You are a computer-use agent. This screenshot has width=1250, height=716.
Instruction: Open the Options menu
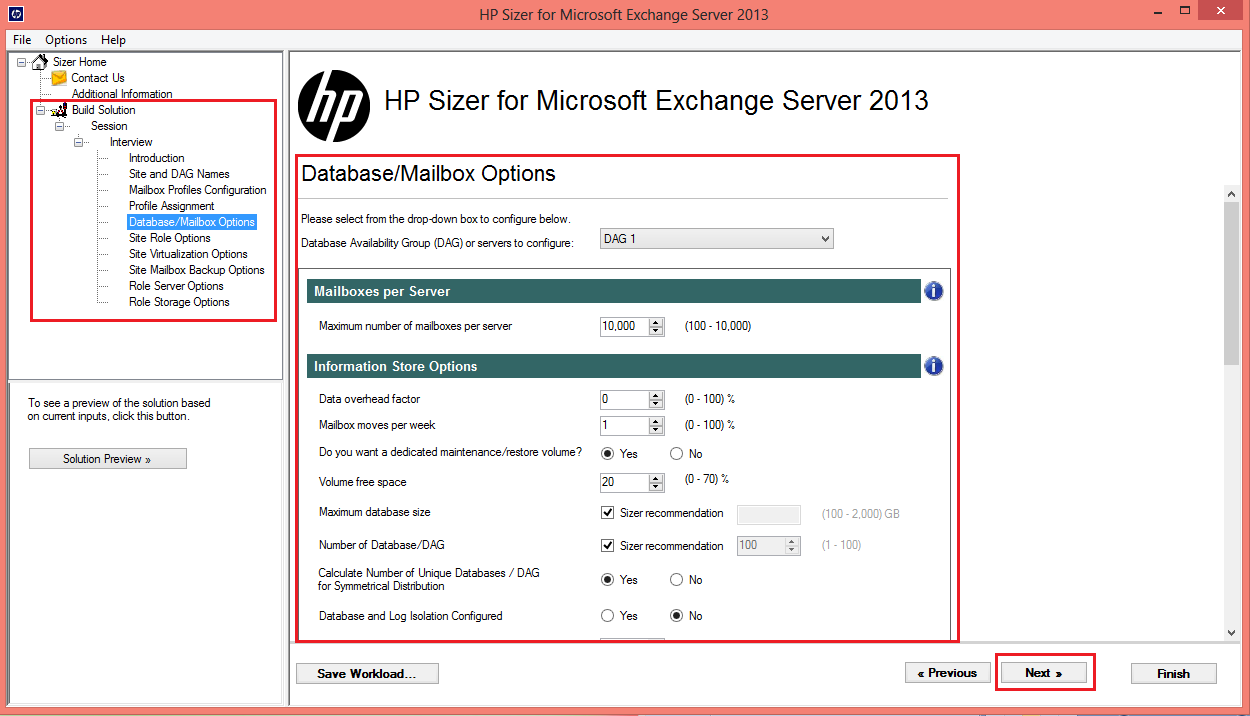coord(66,40)
